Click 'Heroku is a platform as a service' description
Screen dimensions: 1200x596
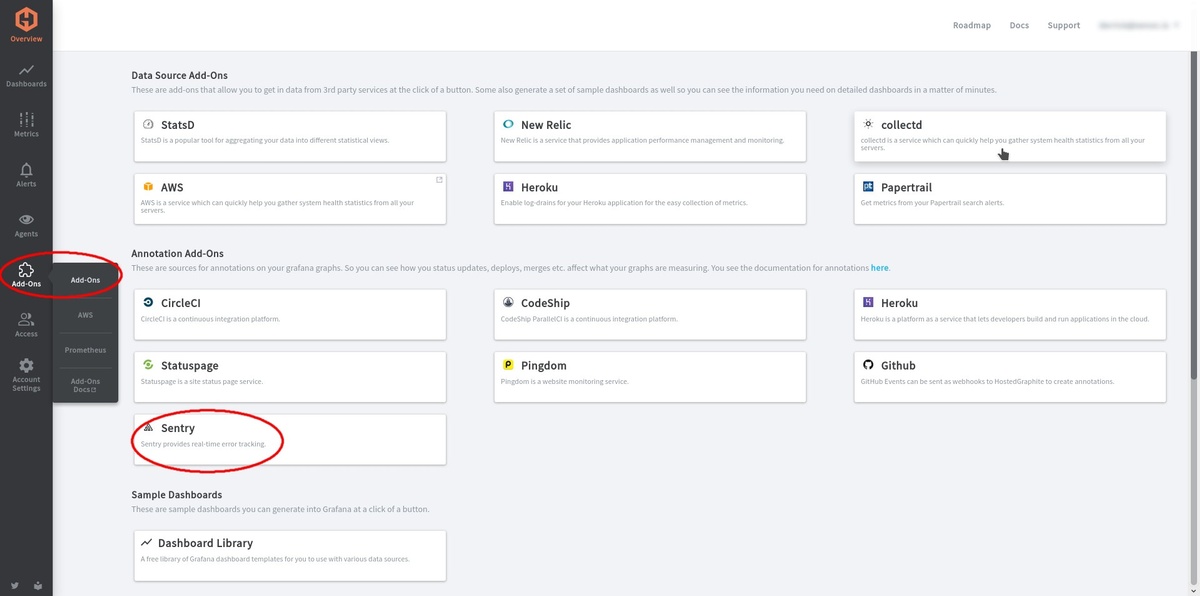click(x=1005, y=319)
